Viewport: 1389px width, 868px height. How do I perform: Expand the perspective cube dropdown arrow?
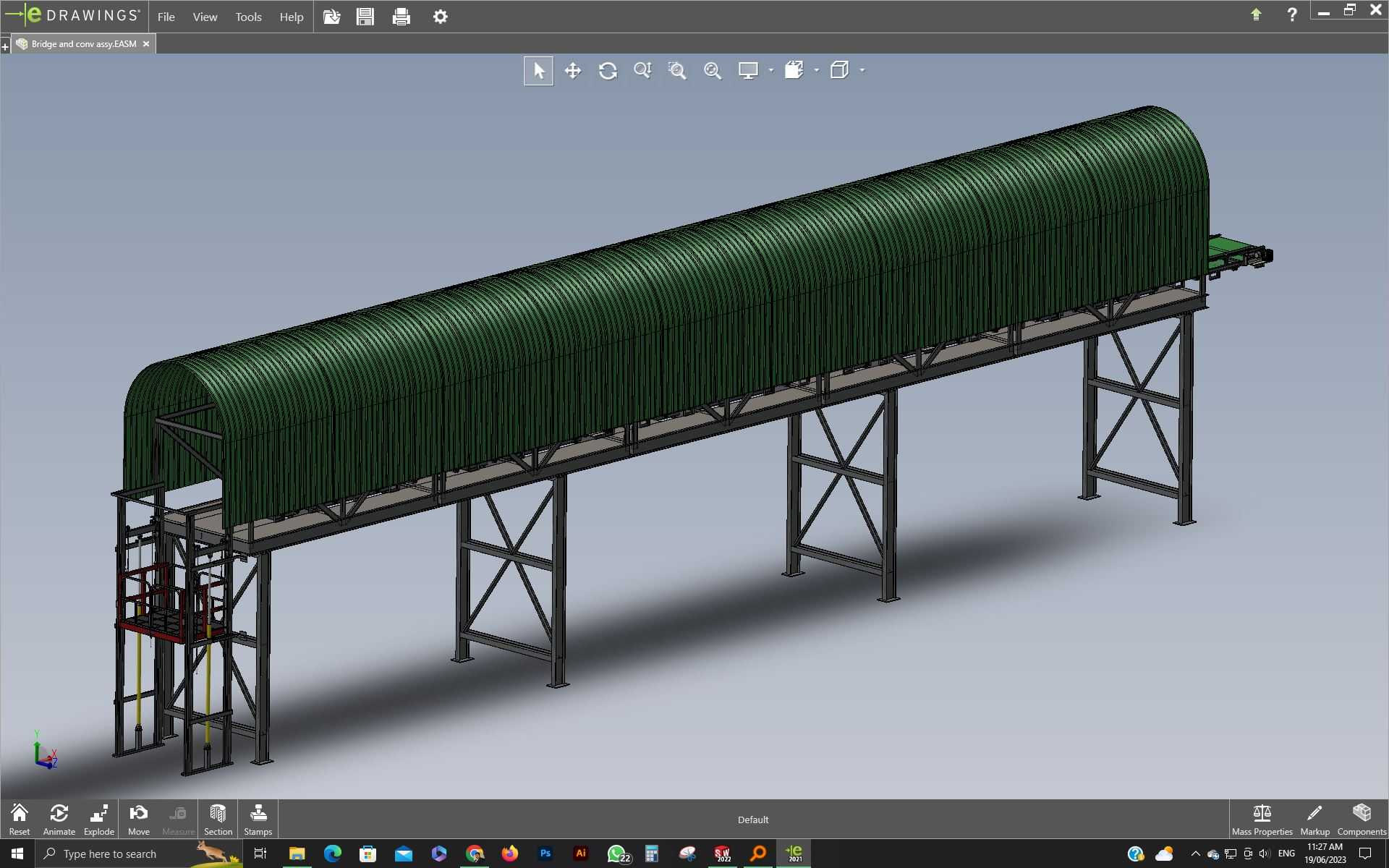click(x=862, y=70)
